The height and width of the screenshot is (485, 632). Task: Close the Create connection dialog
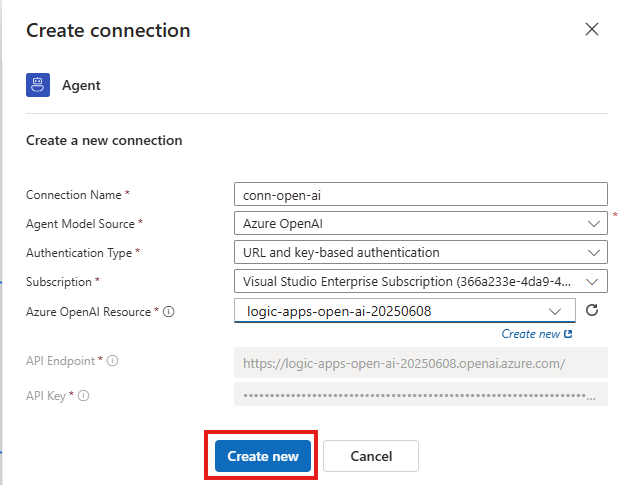pos(592,29)
